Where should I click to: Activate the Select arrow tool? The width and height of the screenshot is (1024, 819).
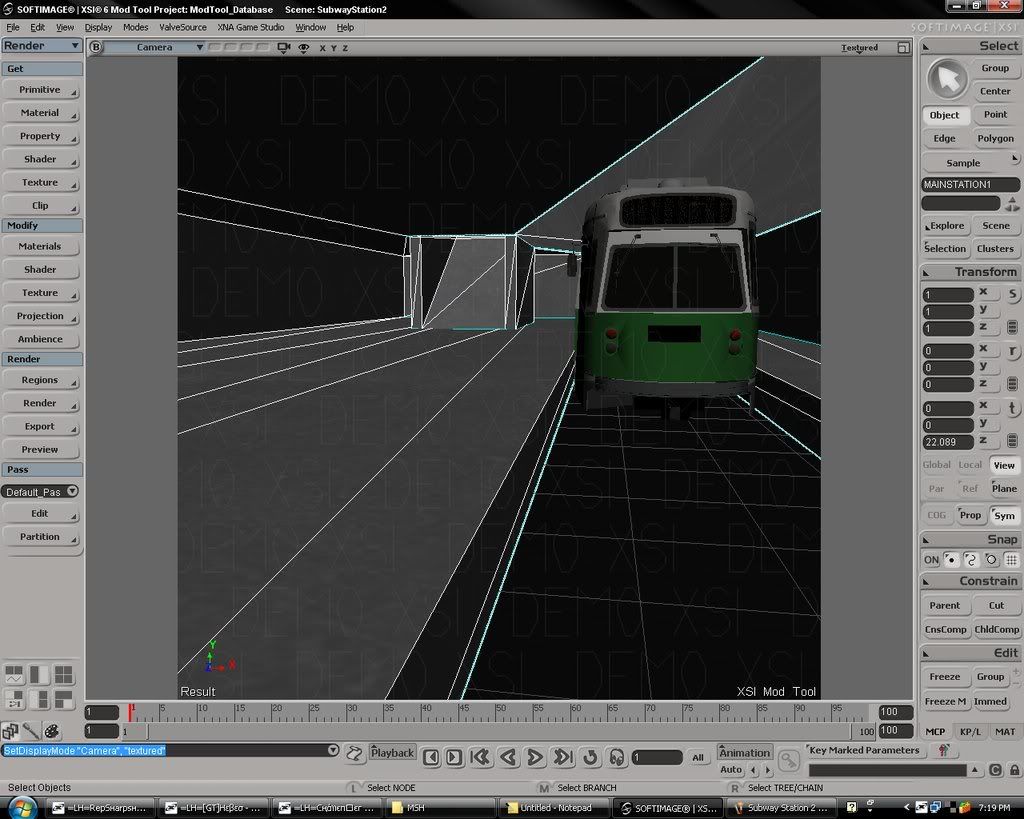tap(947, 79)
